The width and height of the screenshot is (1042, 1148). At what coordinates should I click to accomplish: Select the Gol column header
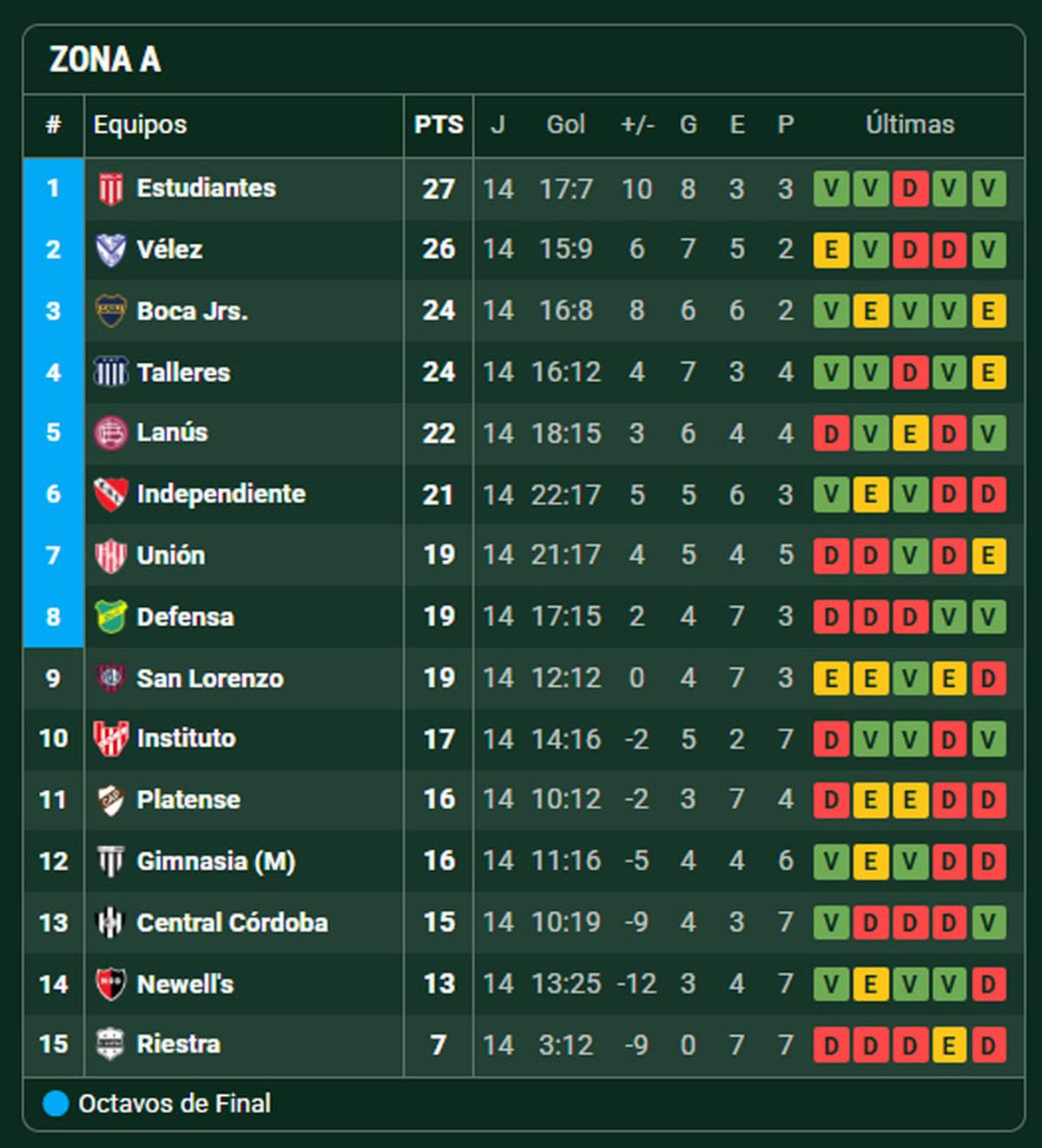(x=565, y=125)
